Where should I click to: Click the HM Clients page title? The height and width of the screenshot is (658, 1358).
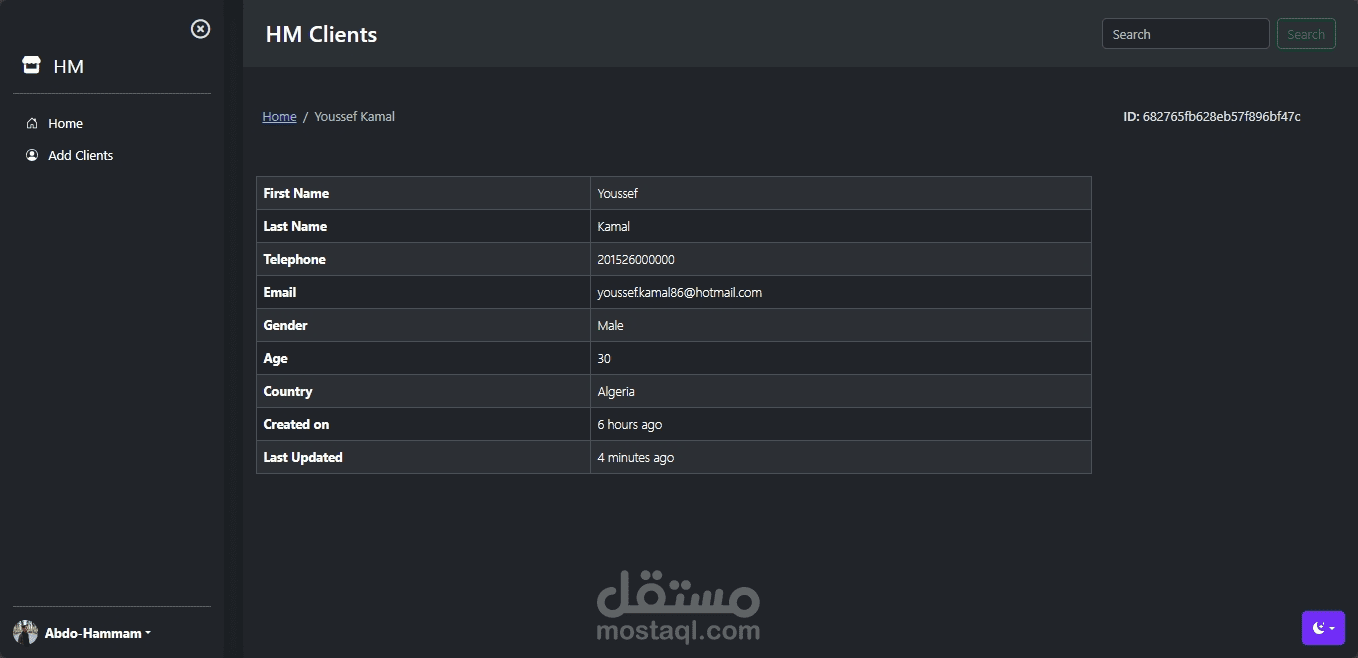[321, 34]
